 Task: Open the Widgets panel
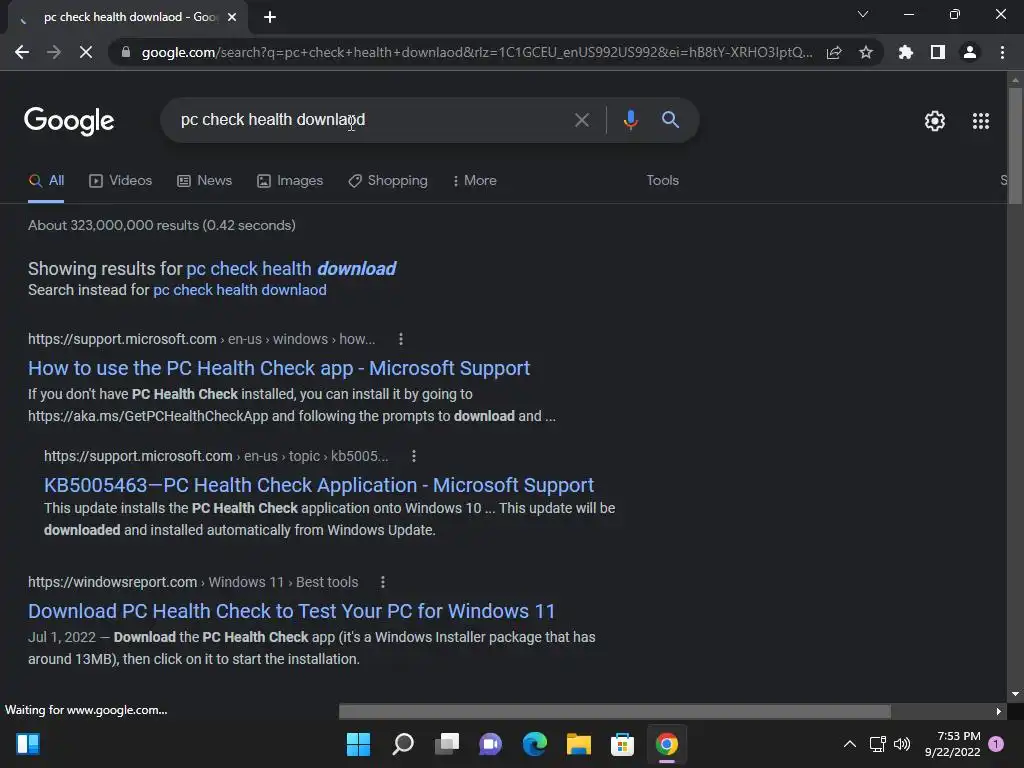point(28,744)
